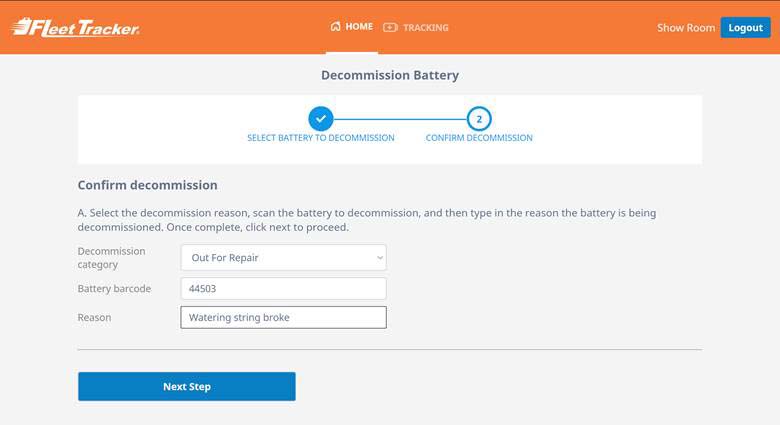780x425 pixels.
Task: Click the chevron arrow on Out For Repair
Action: pos(379,257)
